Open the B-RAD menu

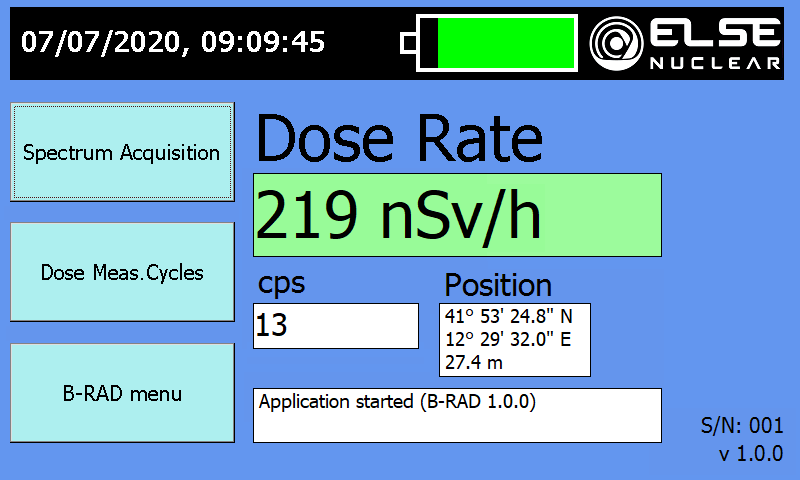(x=122, y=393)
